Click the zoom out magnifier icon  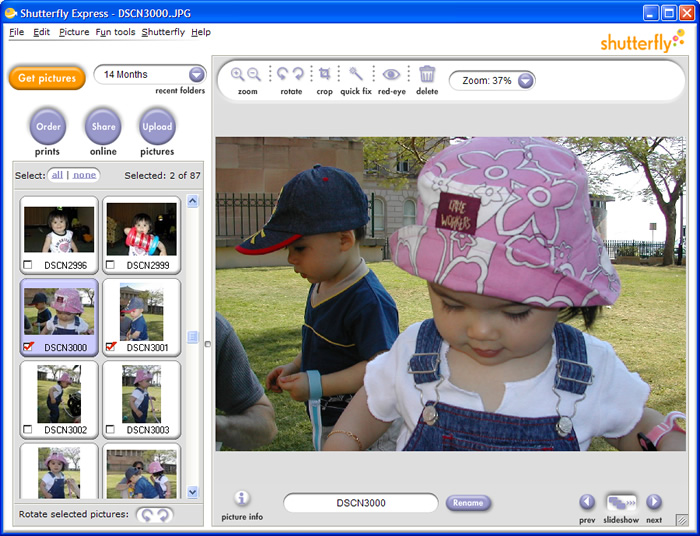tap(255, 74)
